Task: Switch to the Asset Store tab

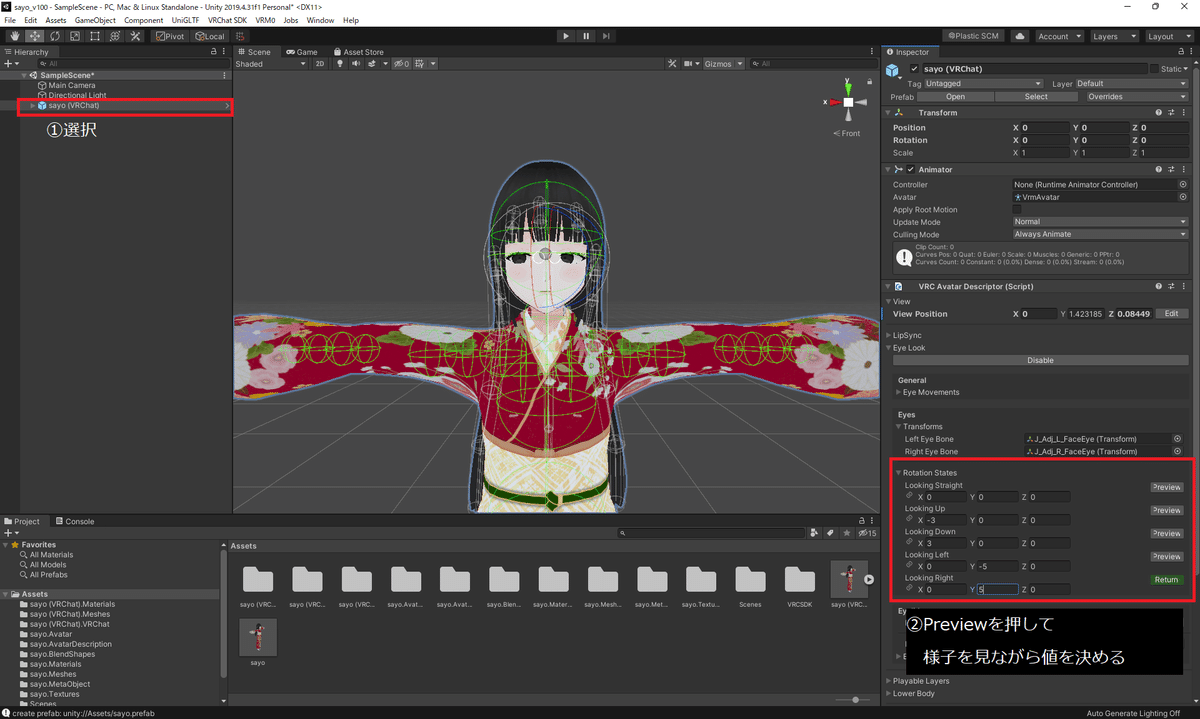Action: tap(358, 52)
